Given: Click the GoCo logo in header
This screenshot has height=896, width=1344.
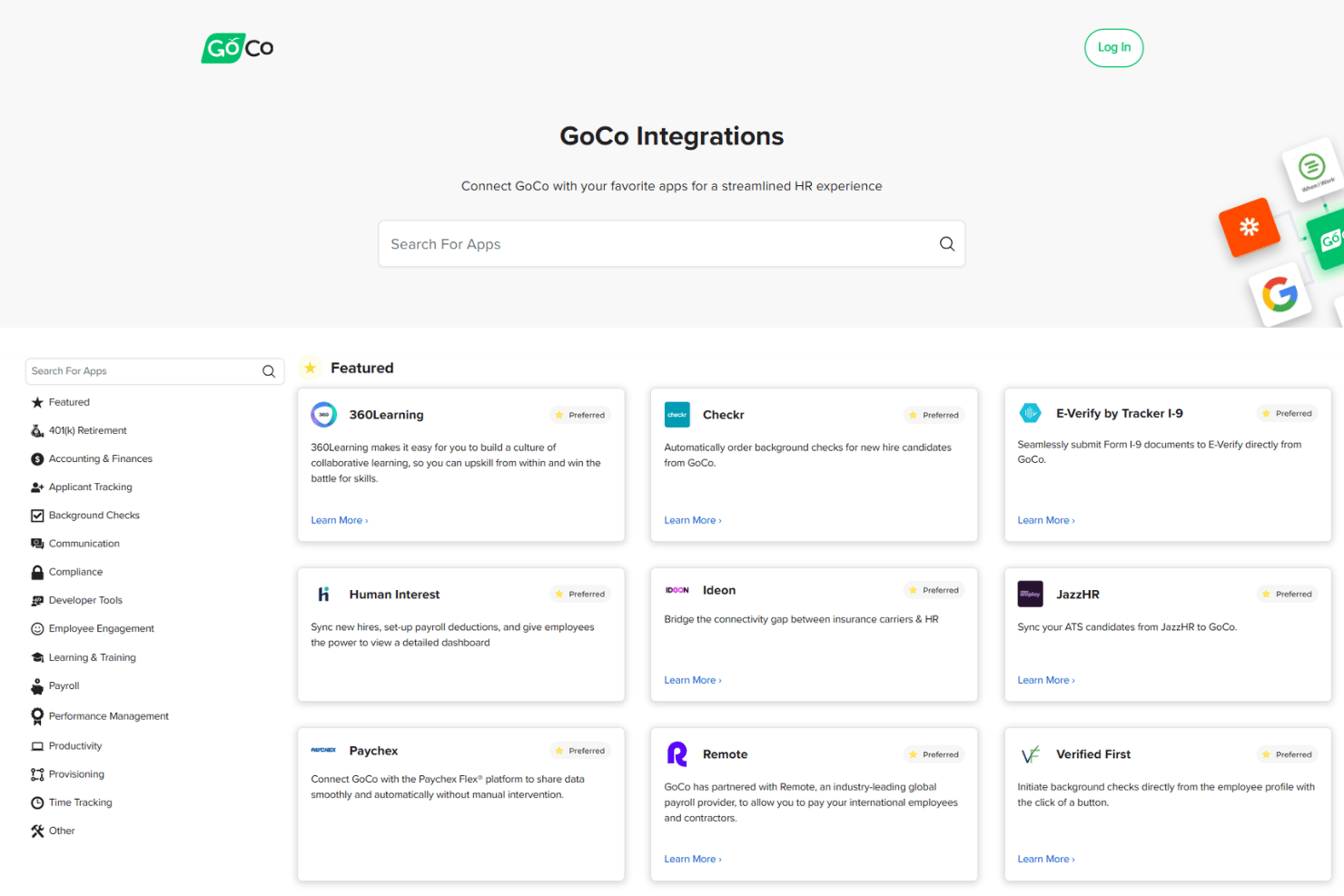Looking at the screenshot, I should coord(237,48).
